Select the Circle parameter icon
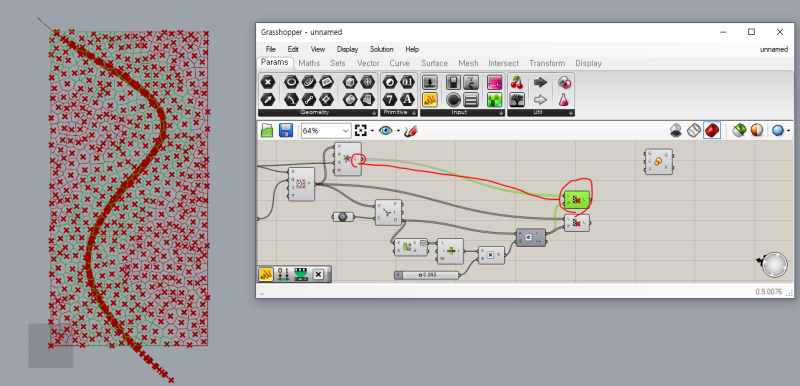The width and height of the screenshot is (800, 386). click(x=291, y=82)
